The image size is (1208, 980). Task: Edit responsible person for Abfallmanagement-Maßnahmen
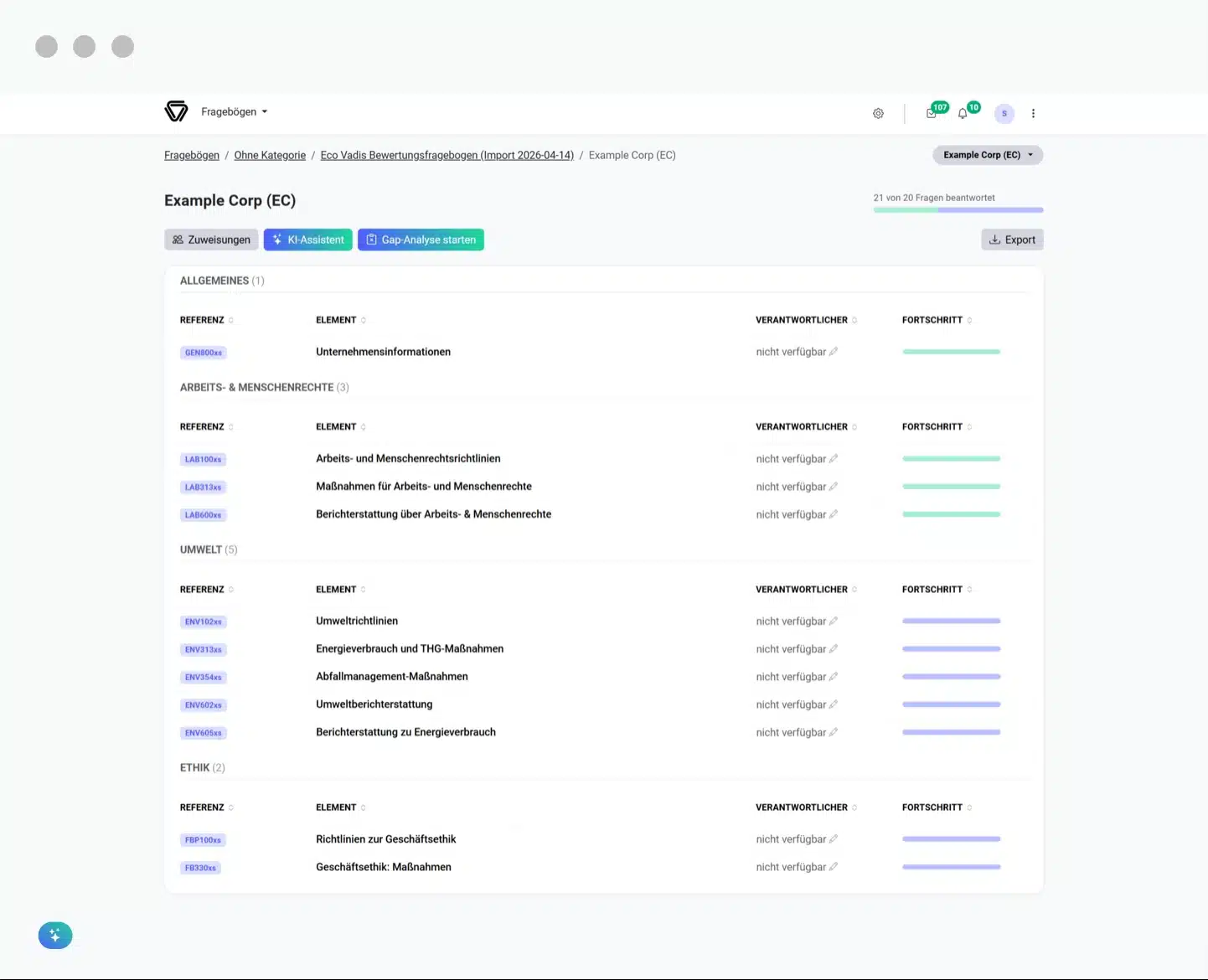[x=834, y=677]
